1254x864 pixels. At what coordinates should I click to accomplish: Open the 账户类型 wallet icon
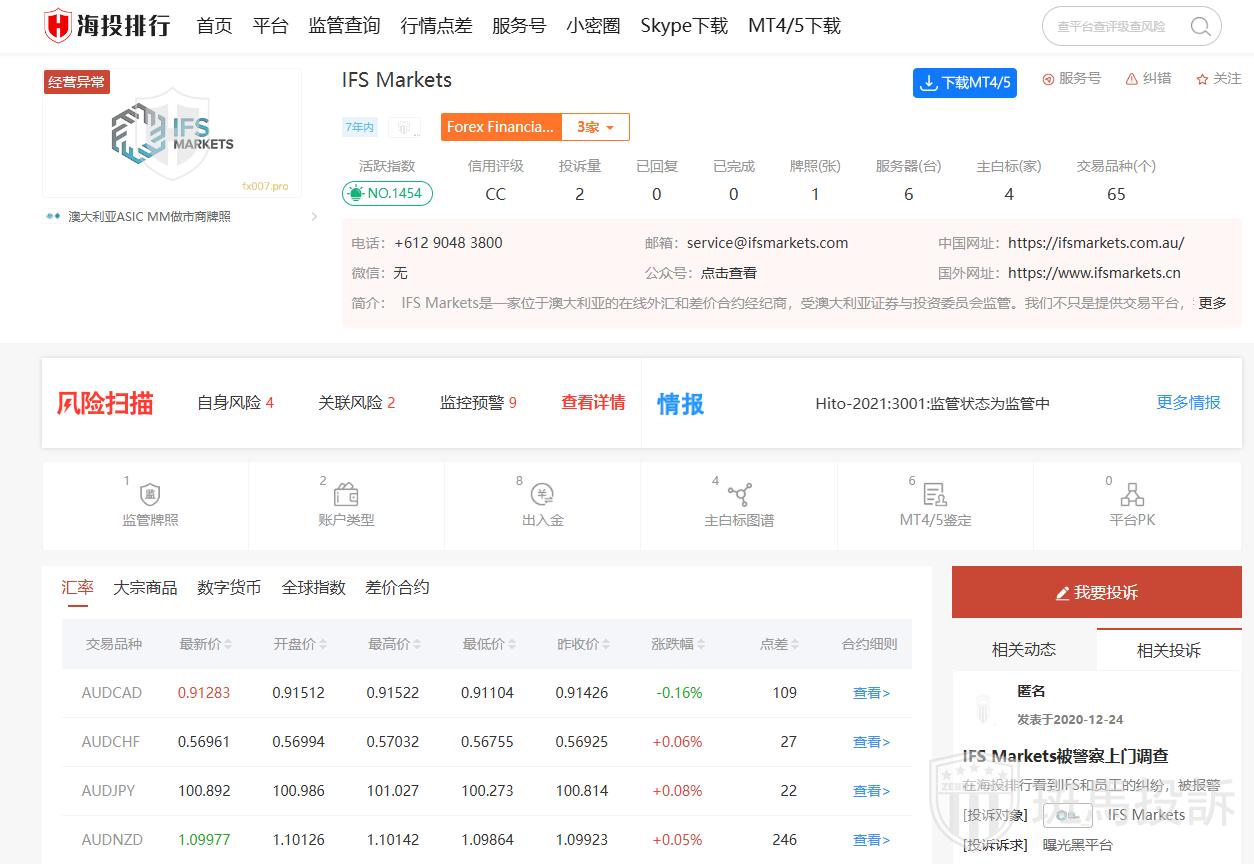pyautogui.click(x=346, y=495)
